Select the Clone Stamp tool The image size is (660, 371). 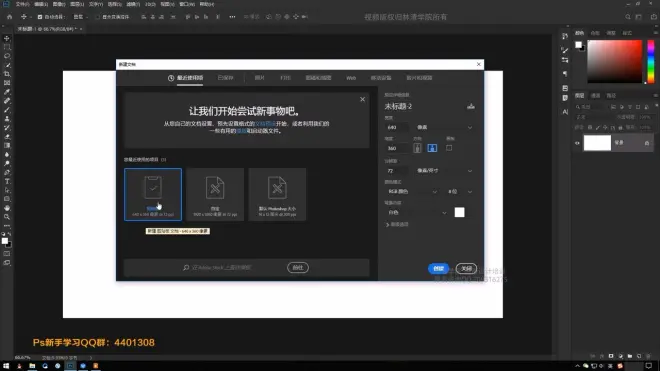click(x=7, y=119)
